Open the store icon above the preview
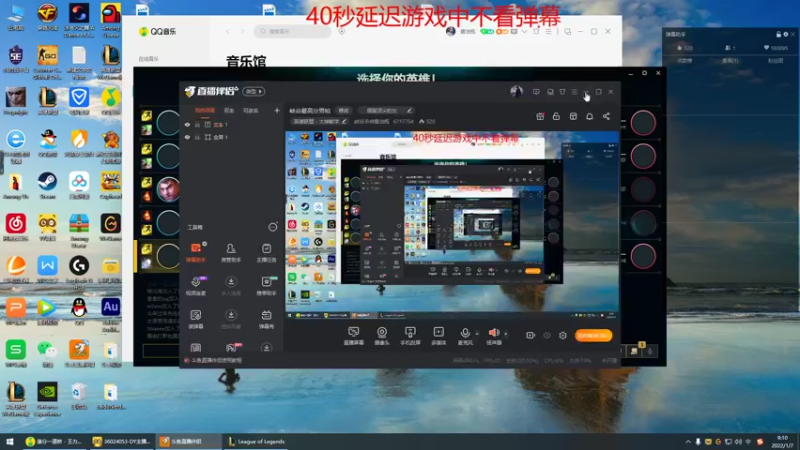The height and width of the screenshot is (450, 800). (x=573, y=116)
